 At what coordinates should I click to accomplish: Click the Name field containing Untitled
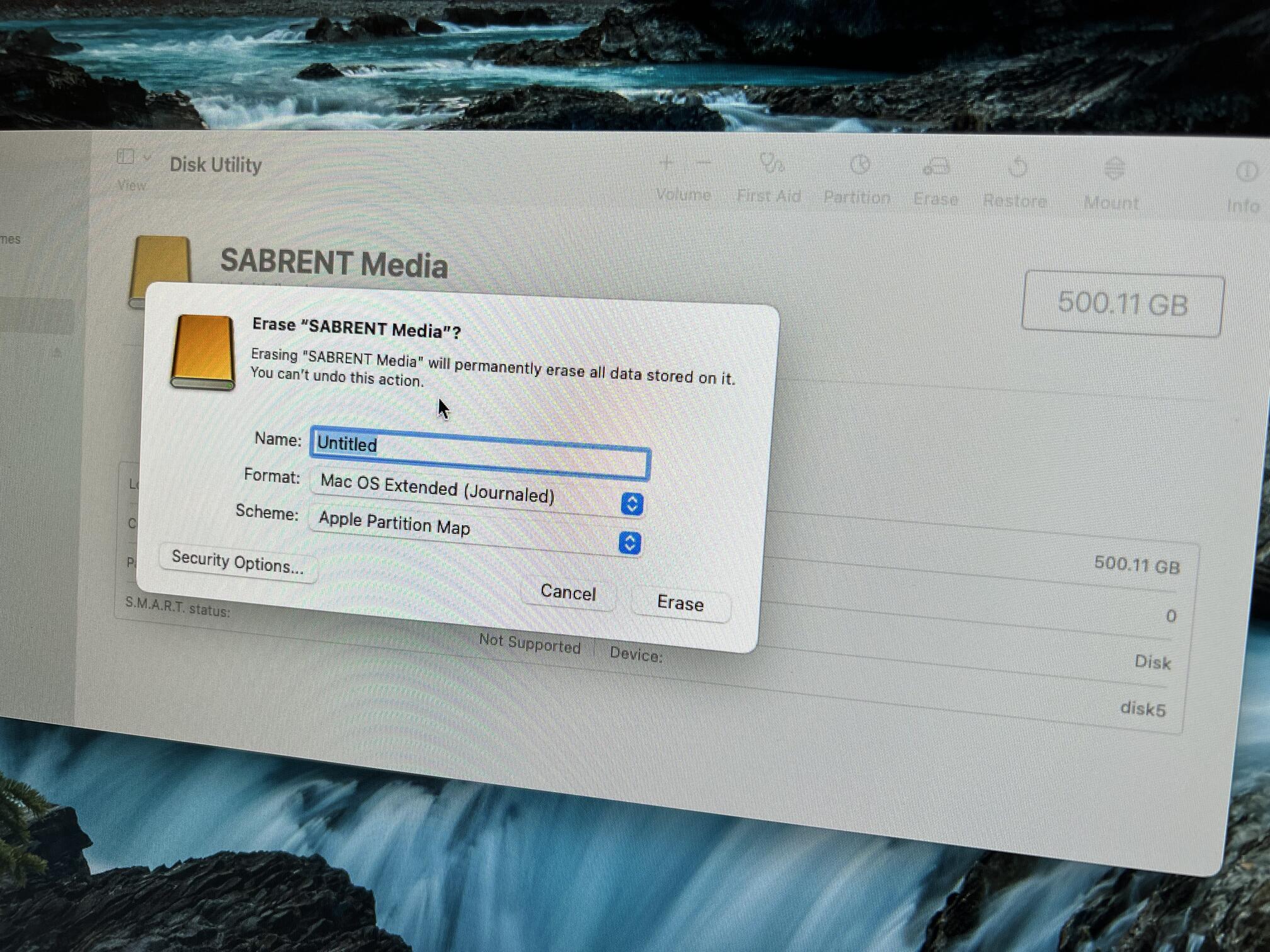point(480,453)
